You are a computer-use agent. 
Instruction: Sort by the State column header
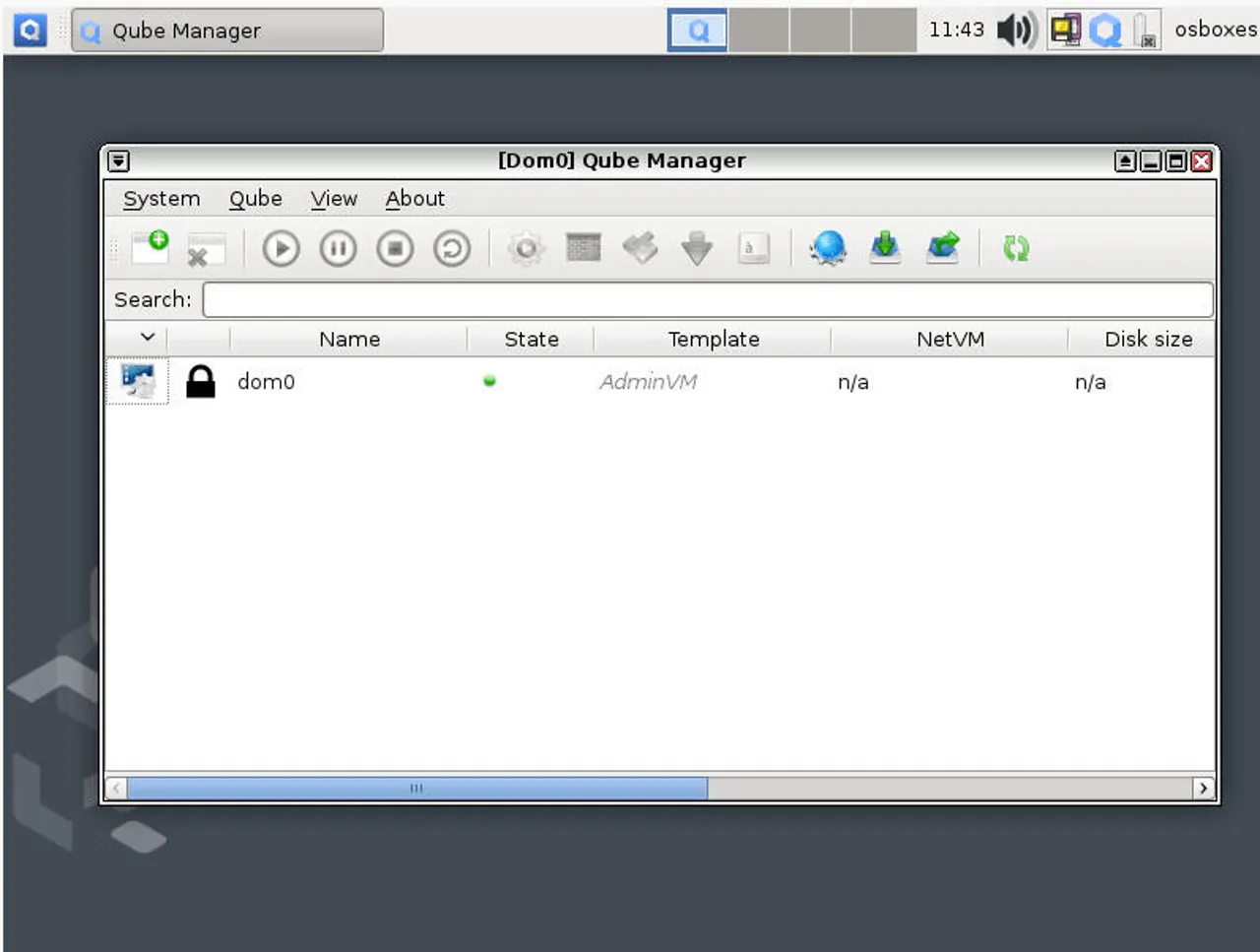[x=531, y=340]
